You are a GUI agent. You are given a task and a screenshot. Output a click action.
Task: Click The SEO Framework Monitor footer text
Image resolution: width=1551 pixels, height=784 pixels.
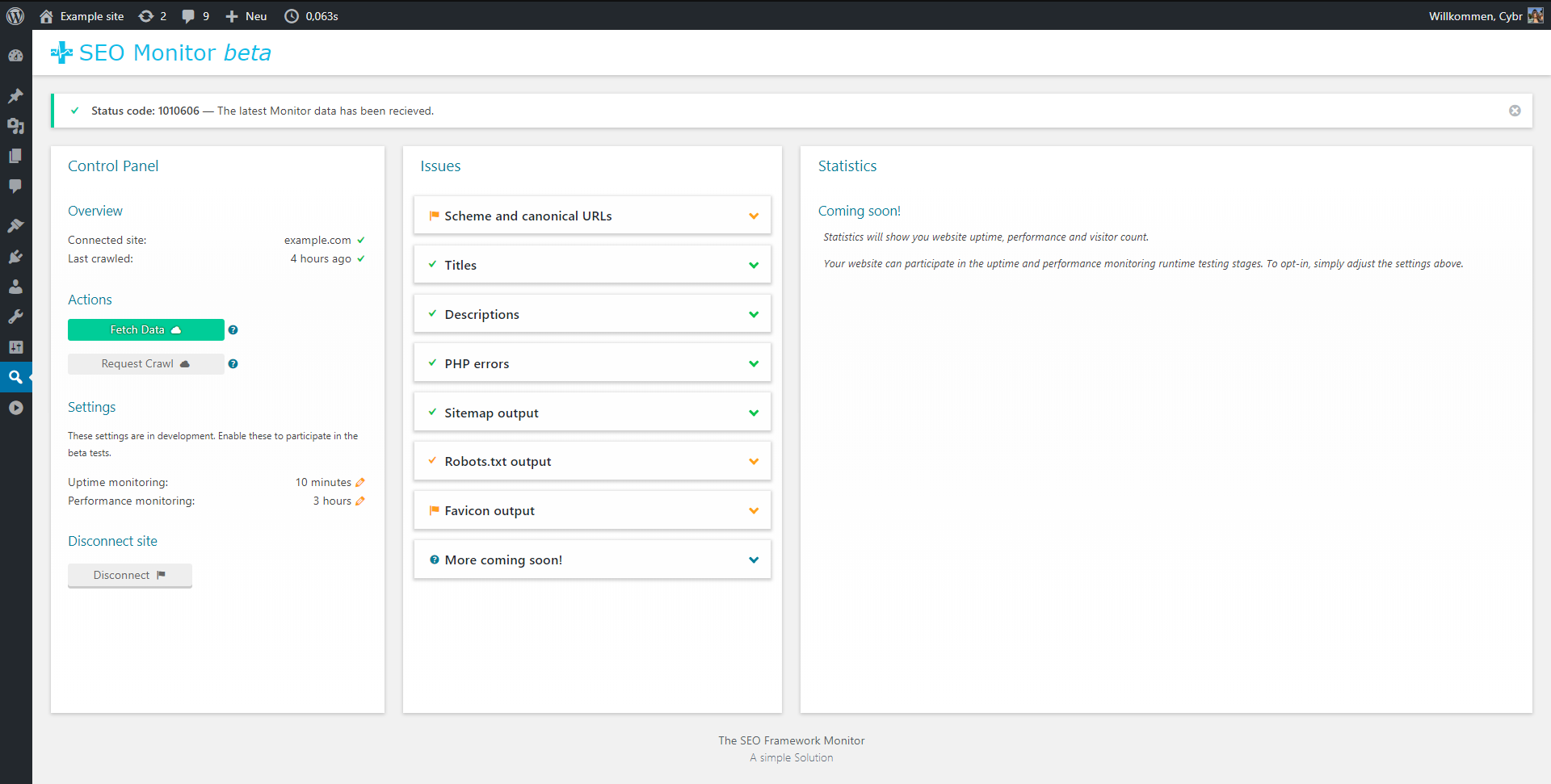[792, 741]
